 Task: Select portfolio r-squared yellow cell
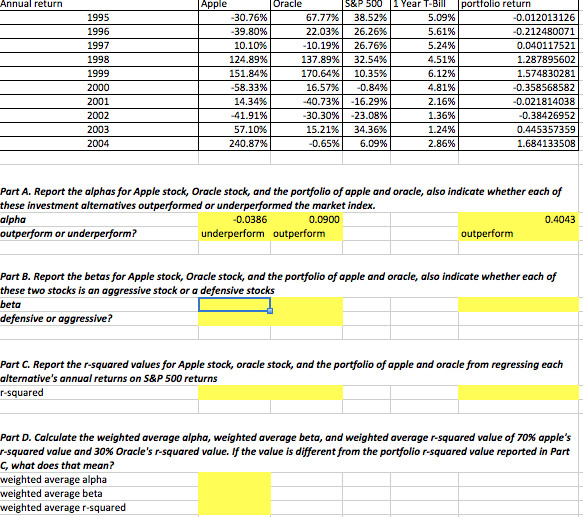pos(518,393)
